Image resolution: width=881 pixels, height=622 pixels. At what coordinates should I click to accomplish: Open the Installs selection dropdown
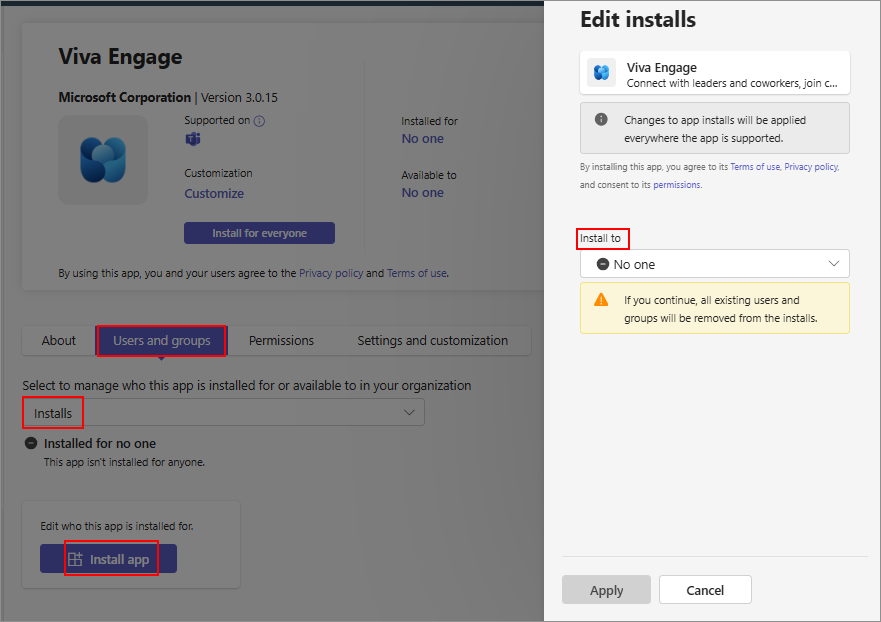223,412
